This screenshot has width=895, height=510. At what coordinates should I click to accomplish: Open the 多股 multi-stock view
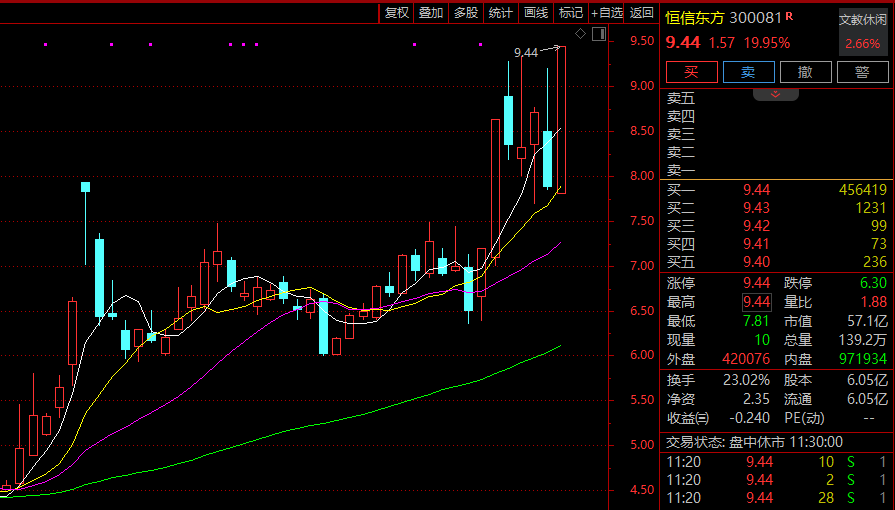(x=465, y=13)
